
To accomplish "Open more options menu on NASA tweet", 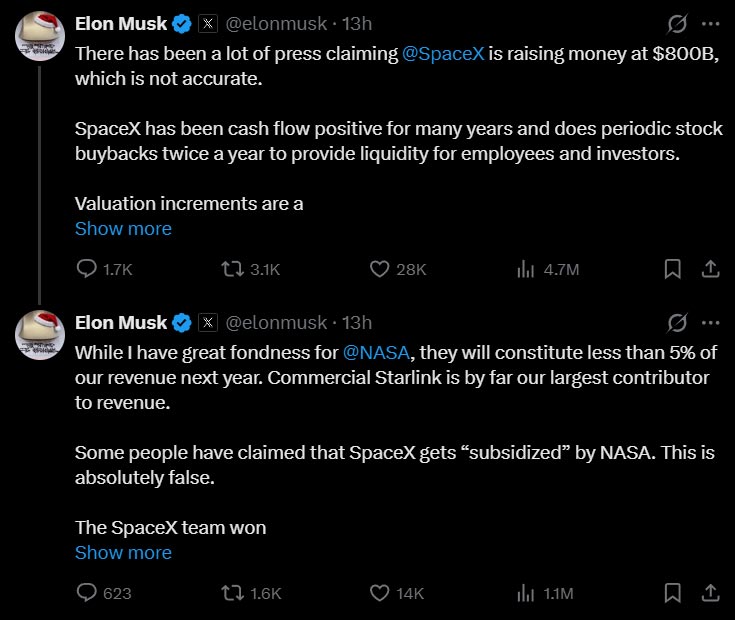I will click(x=711, y=323).
